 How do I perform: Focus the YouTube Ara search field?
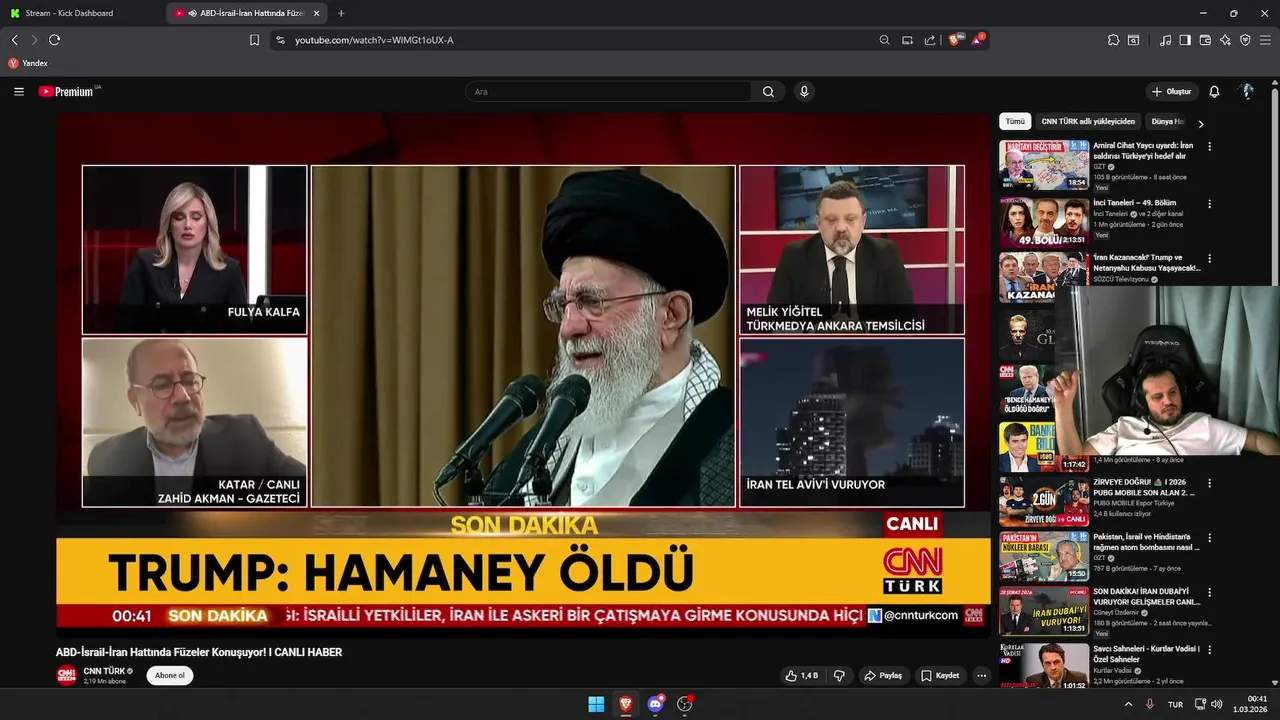click(608, 91)
